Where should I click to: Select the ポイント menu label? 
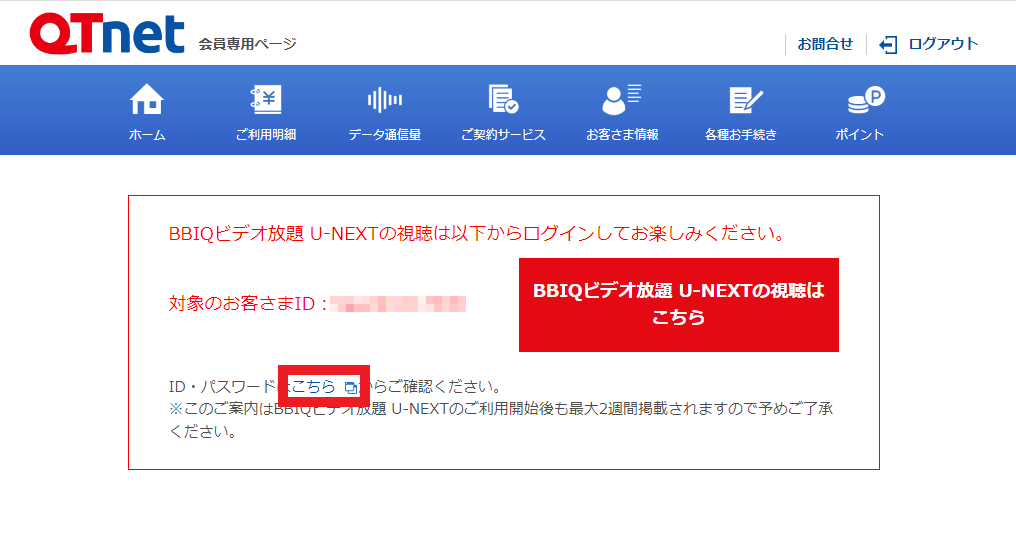pyautogui.click(x=860, y=135)
